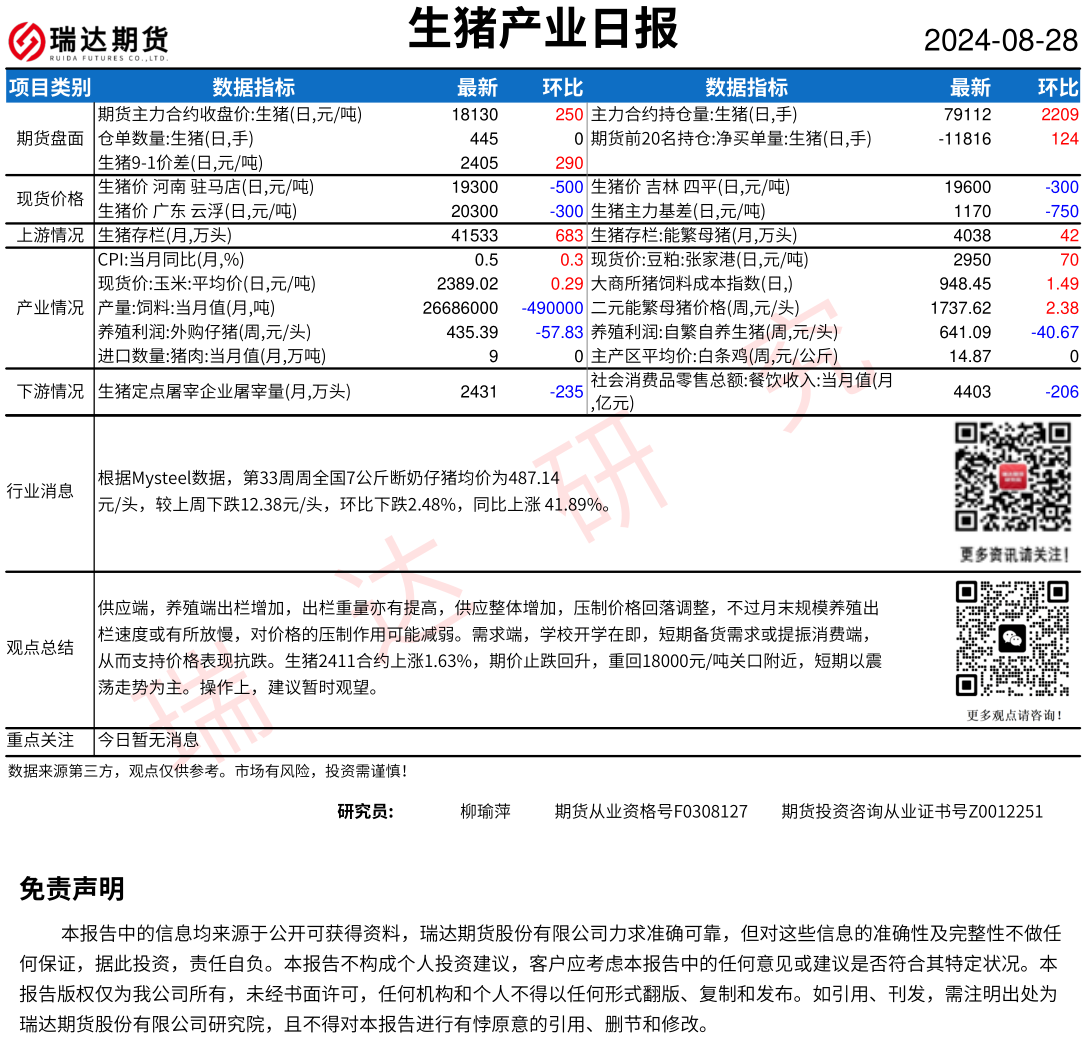Select the 下游情况 category row label
Screen dimensions: 1086x1037
50,392
